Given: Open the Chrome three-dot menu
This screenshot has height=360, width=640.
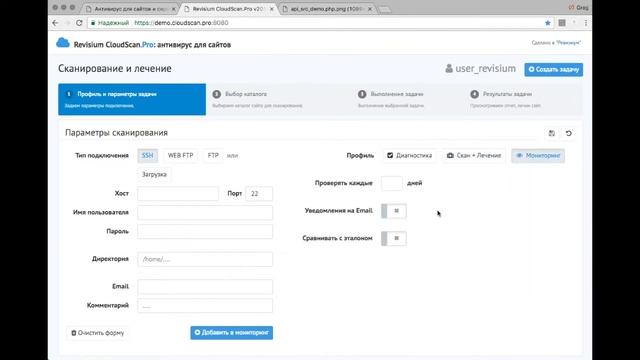Looking at the screenshot, I should coord(586,23).
